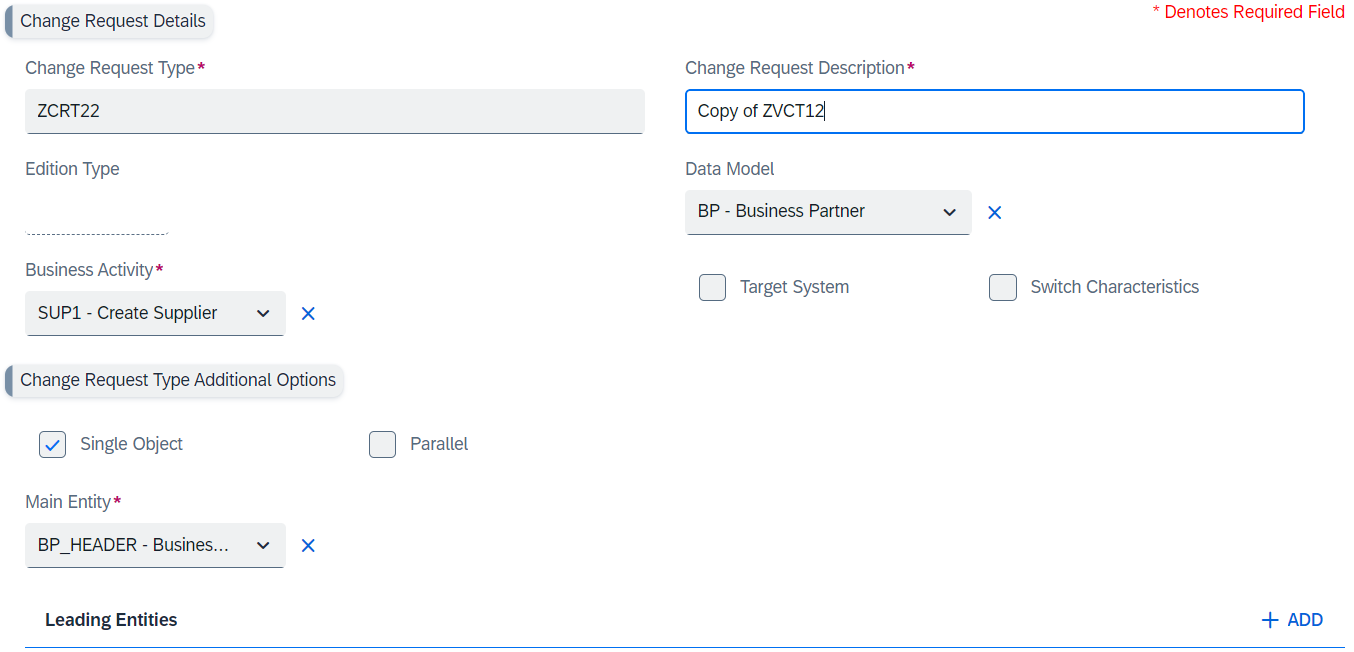Open the Data Model dropdown

click(x=828, y=212)
